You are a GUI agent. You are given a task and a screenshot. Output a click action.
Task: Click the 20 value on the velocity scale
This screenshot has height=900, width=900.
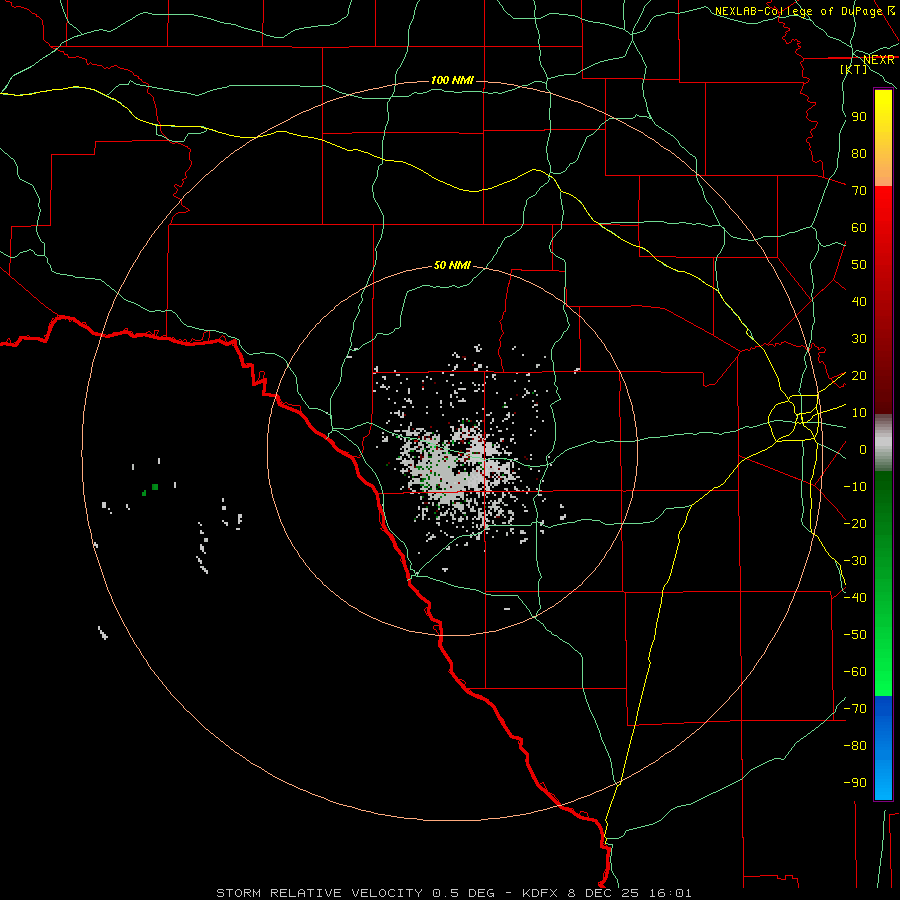859,376
